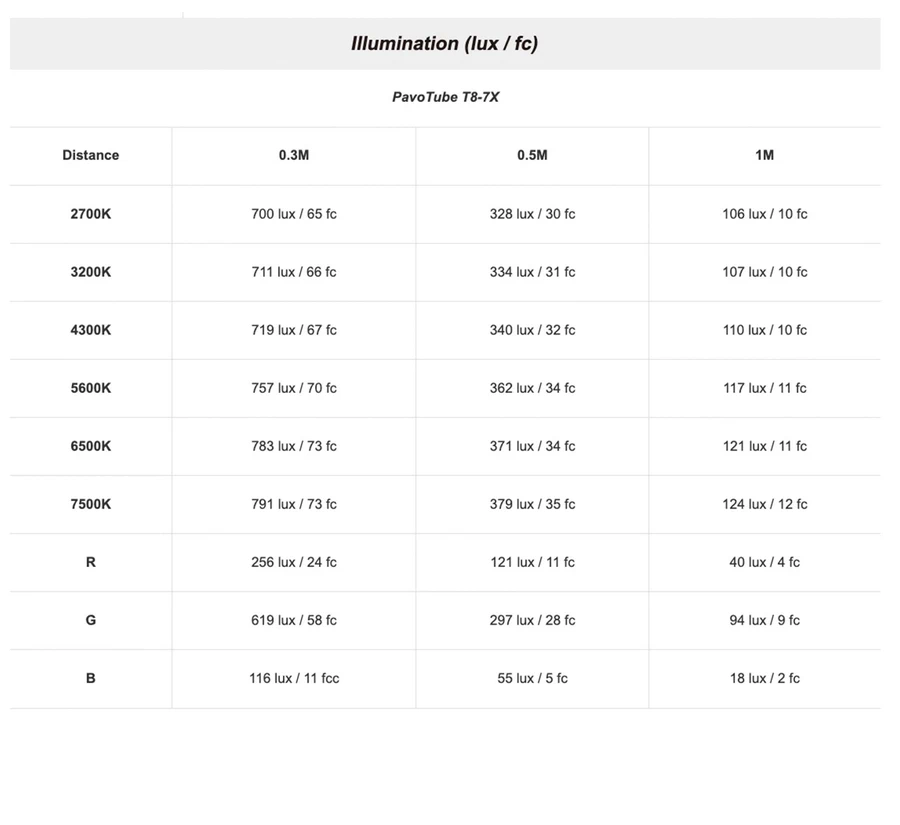Click the 18 lux / 2 fc cell

coord(765,678)
